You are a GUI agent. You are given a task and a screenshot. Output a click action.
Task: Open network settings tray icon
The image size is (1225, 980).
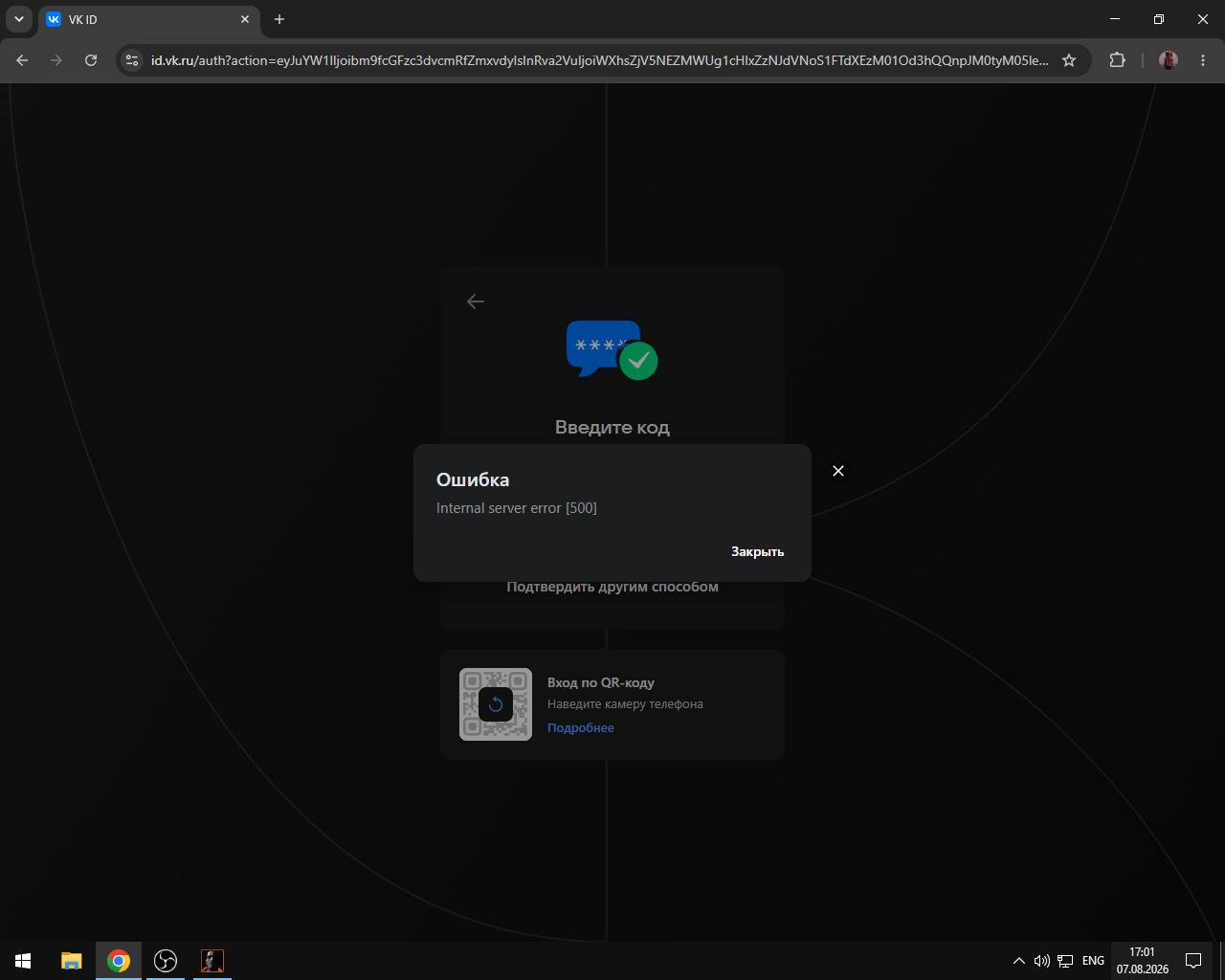point(1065,961)
